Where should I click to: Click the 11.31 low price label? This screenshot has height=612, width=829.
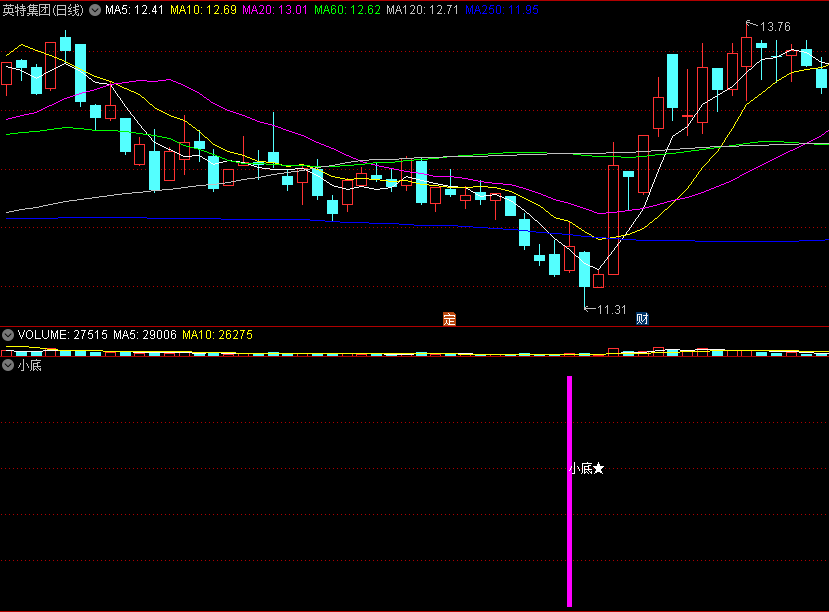tap(612, 310)
